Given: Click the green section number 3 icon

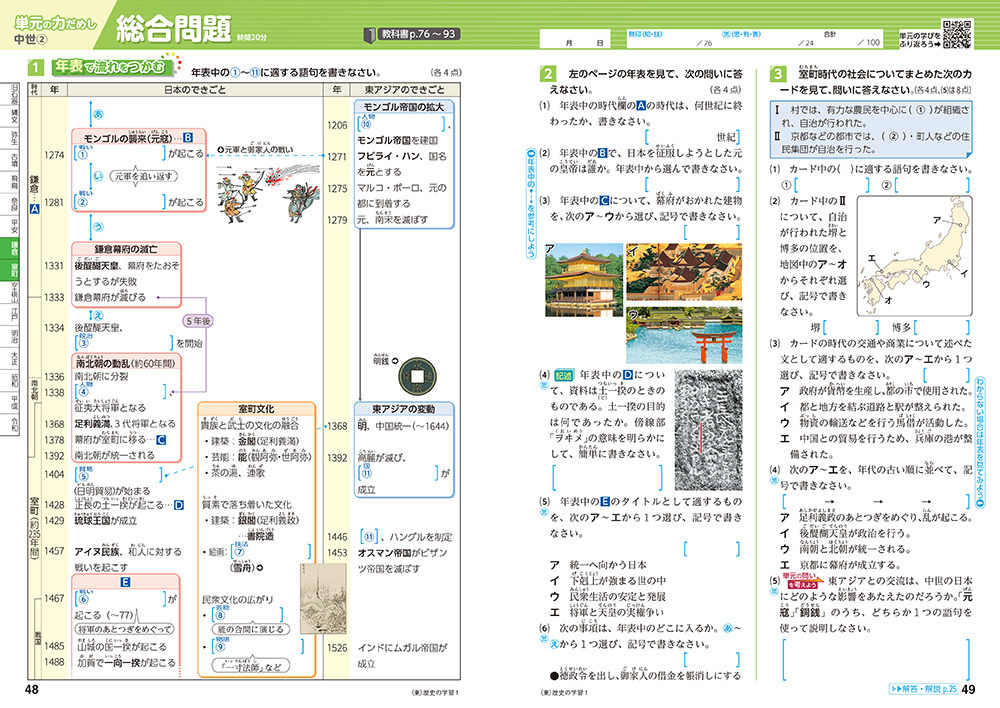Looking at the screenshot, I should [x=778, y=74].
